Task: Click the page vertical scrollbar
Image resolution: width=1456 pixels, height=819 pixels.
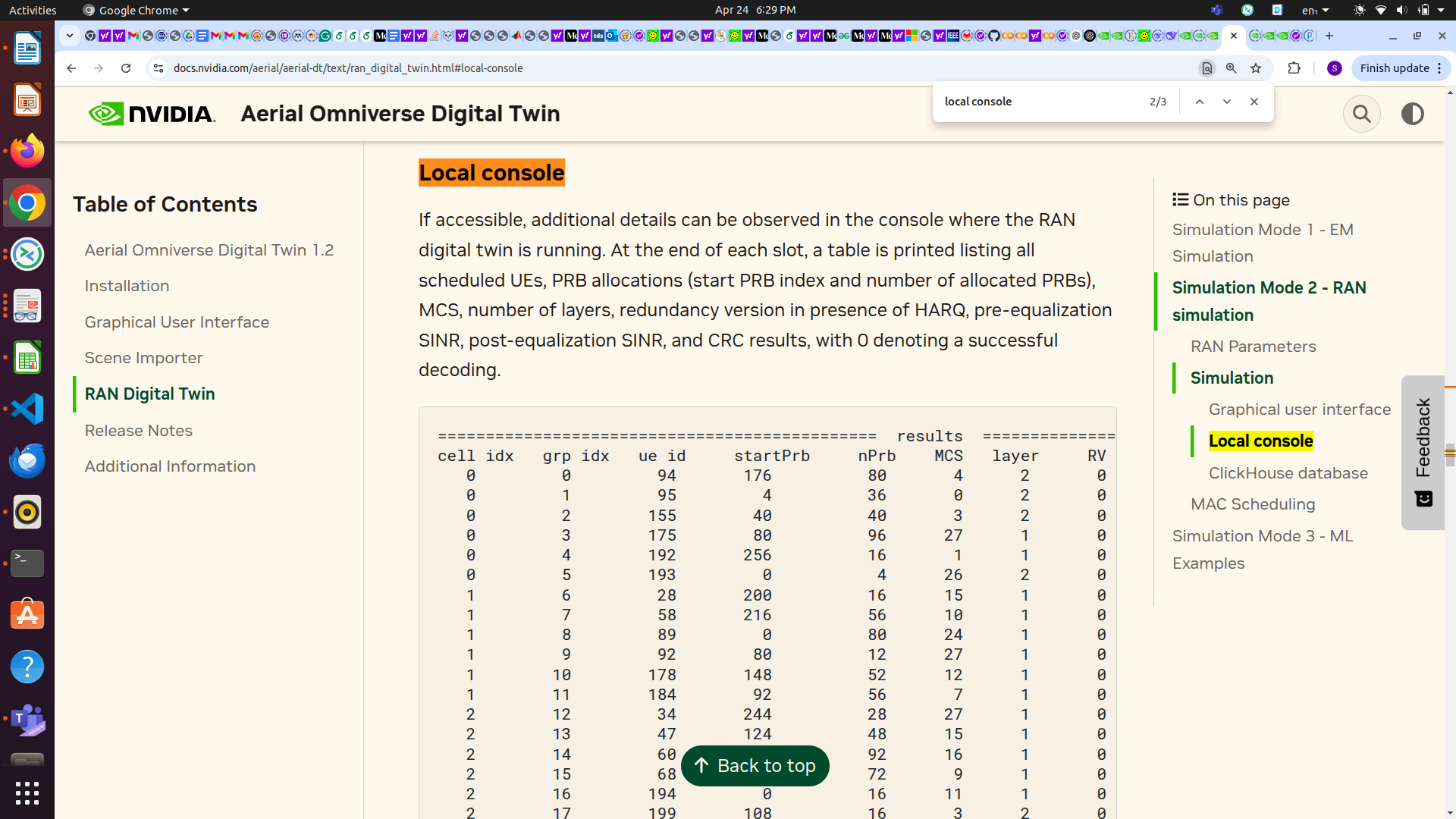Action: tap(1450, 455)
